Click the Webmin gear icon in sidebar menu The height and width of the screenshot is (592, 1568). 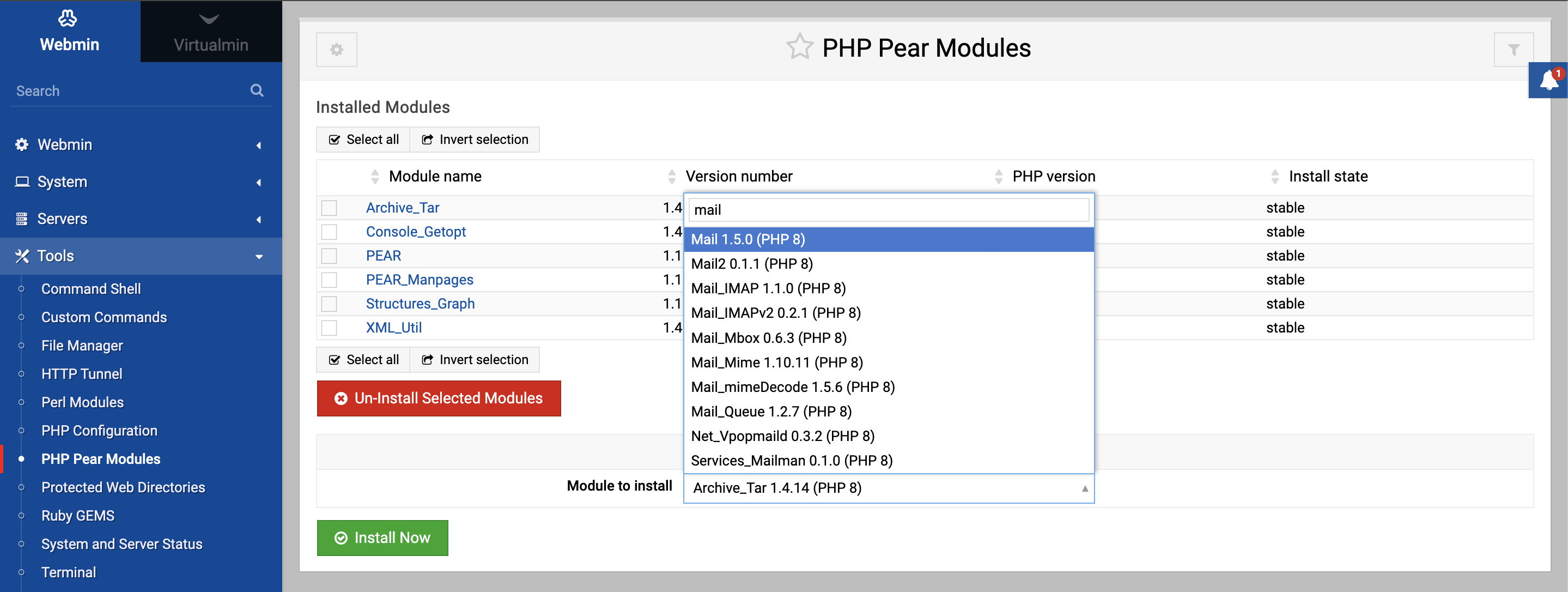[x=22, y=144]
